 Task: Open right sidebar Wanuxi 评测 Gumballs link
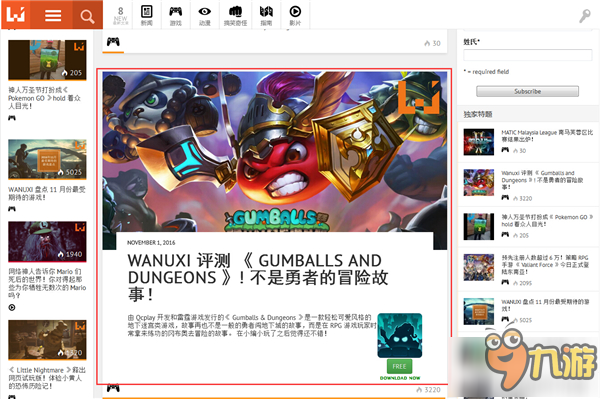coord(542,180)
